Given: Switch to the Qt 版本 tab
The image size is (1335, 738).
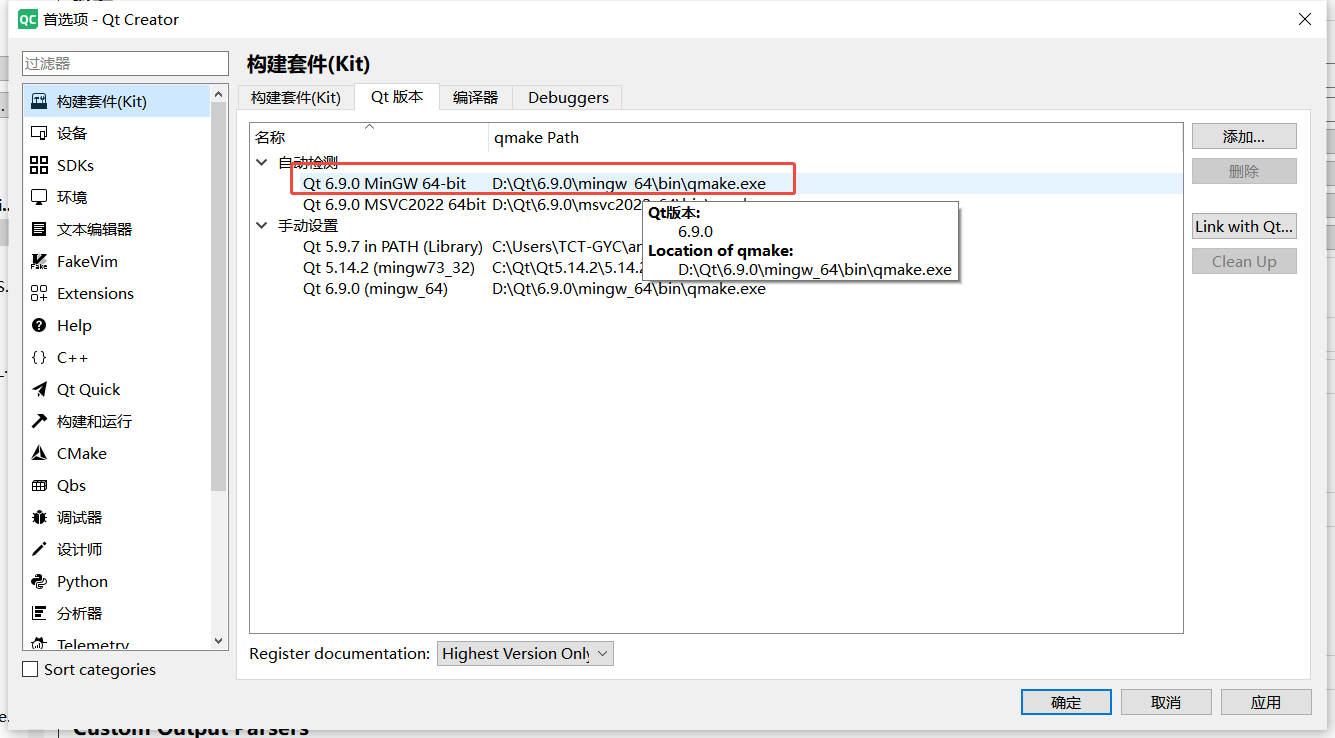Looking at the screenshot, I should coord(397,97).
